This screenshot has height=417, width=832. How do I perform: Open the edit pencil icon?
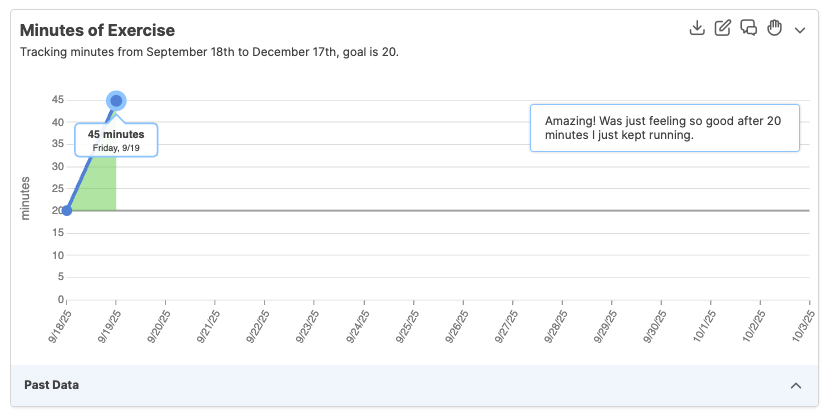(723, 28)
